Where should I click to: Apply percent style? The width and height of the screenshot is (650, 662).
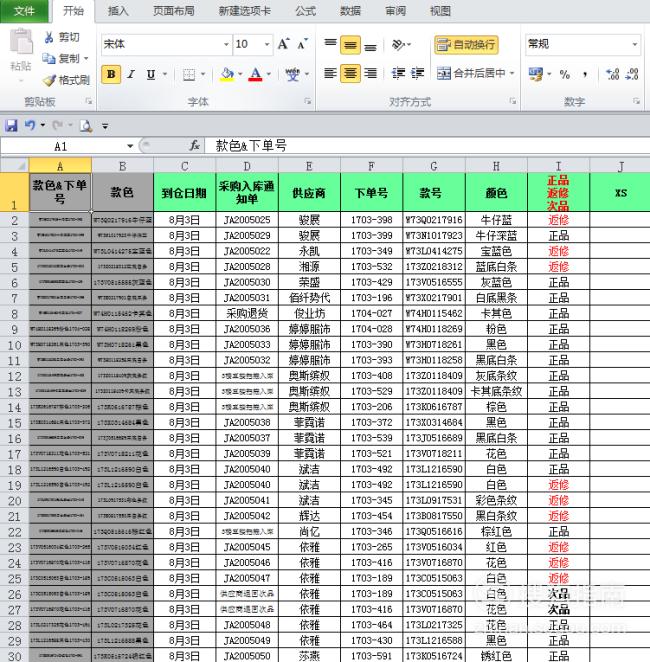click(564, 74)
